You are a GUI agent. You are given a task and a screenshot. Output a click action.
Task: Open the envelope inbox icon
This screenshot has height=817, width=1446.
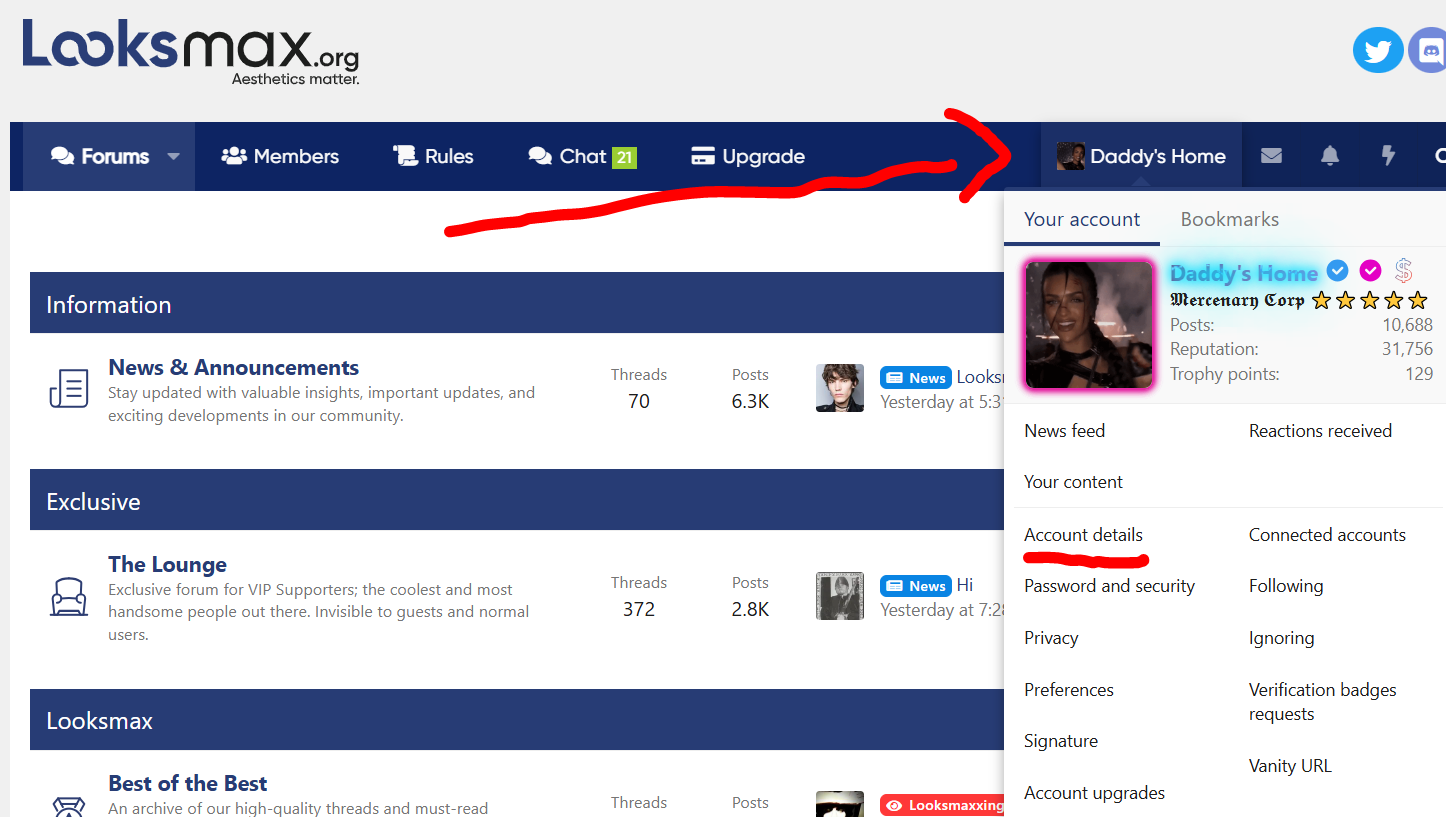1271,156
